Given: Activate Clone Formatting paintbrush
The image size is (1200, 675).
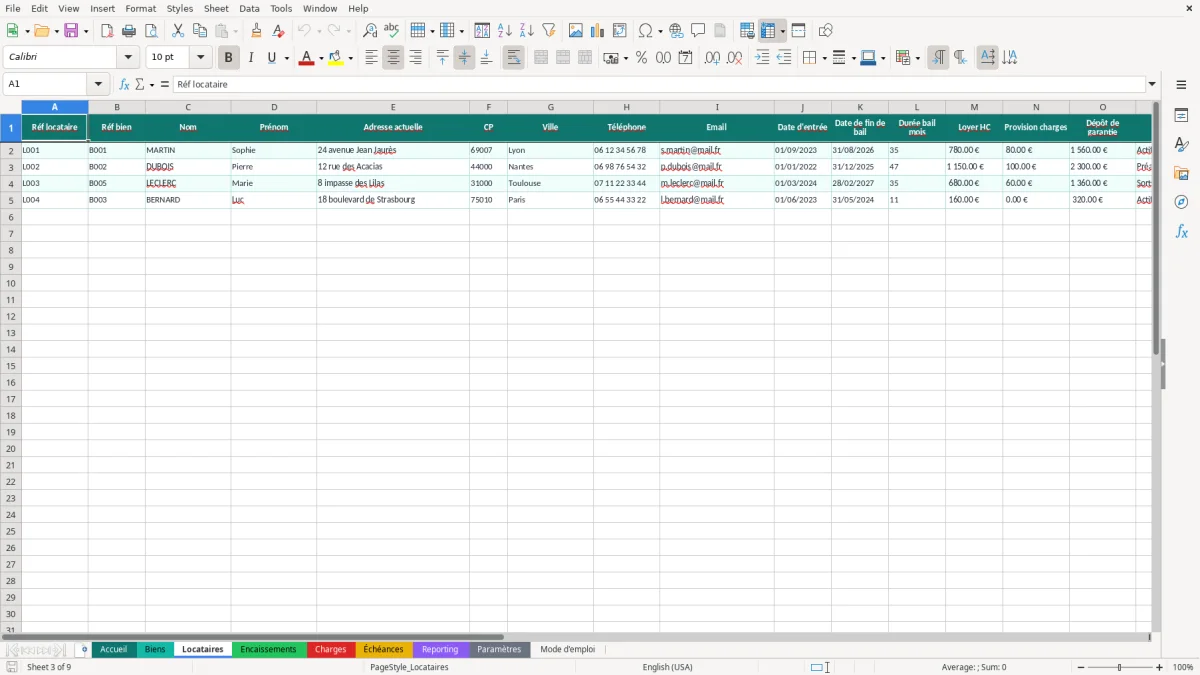Looking at the screenshot, I should (257, 31).
